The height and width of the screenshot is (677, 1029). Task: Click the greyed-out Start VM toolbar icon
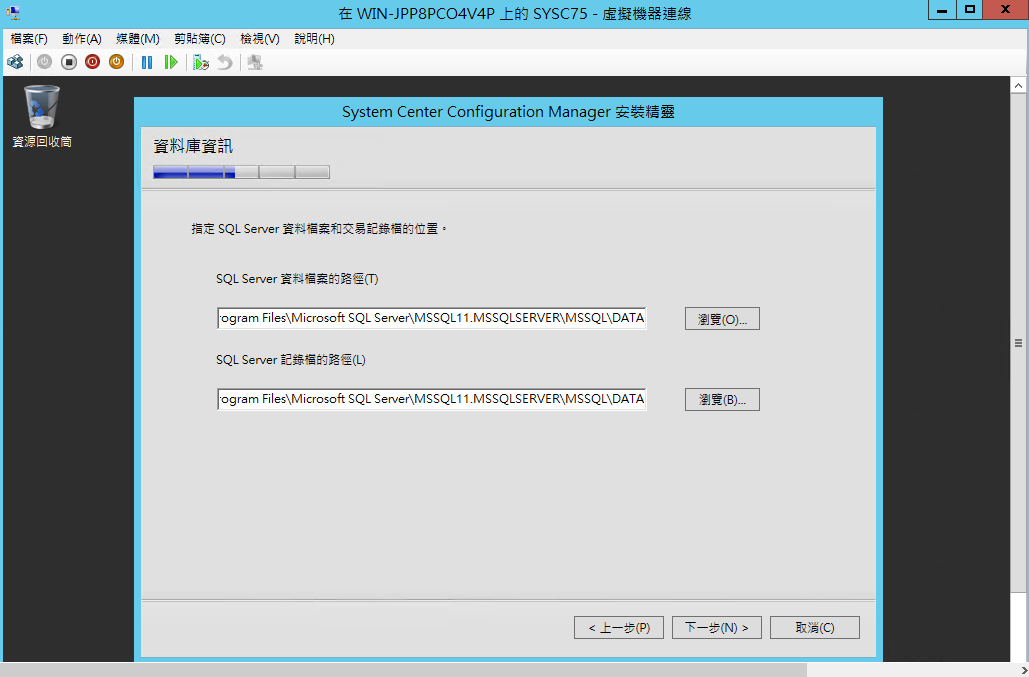coord(45,62)
